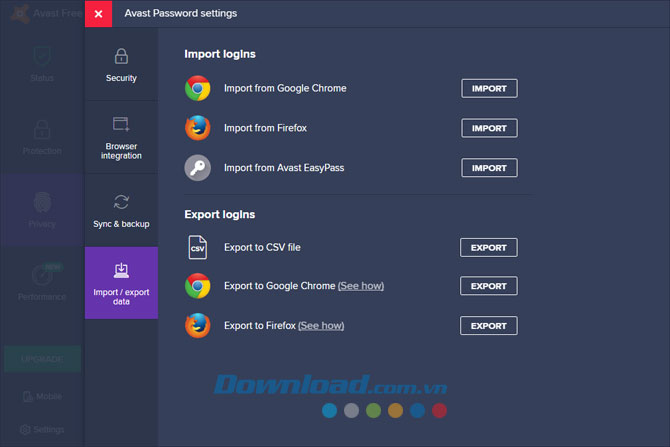
Task: Click the 'Import logins' heading
Action: point(220,54)
